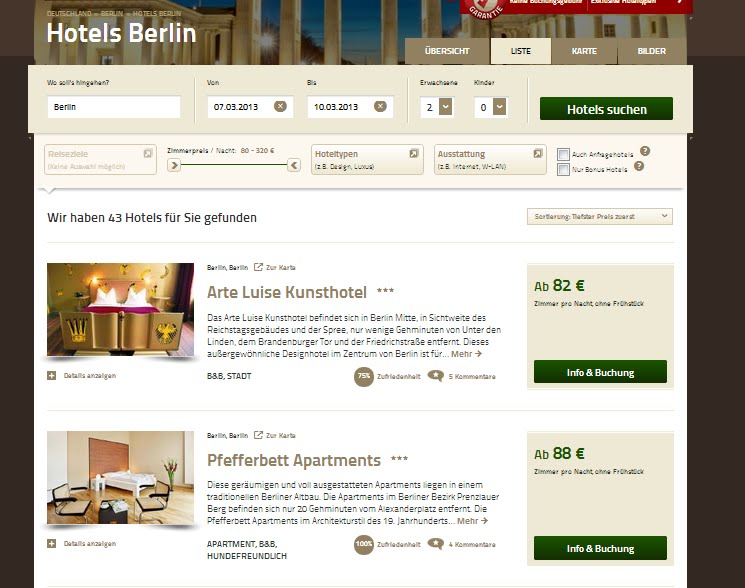
Task: Open the Kinder count dropdown
Action: [499, 106]
